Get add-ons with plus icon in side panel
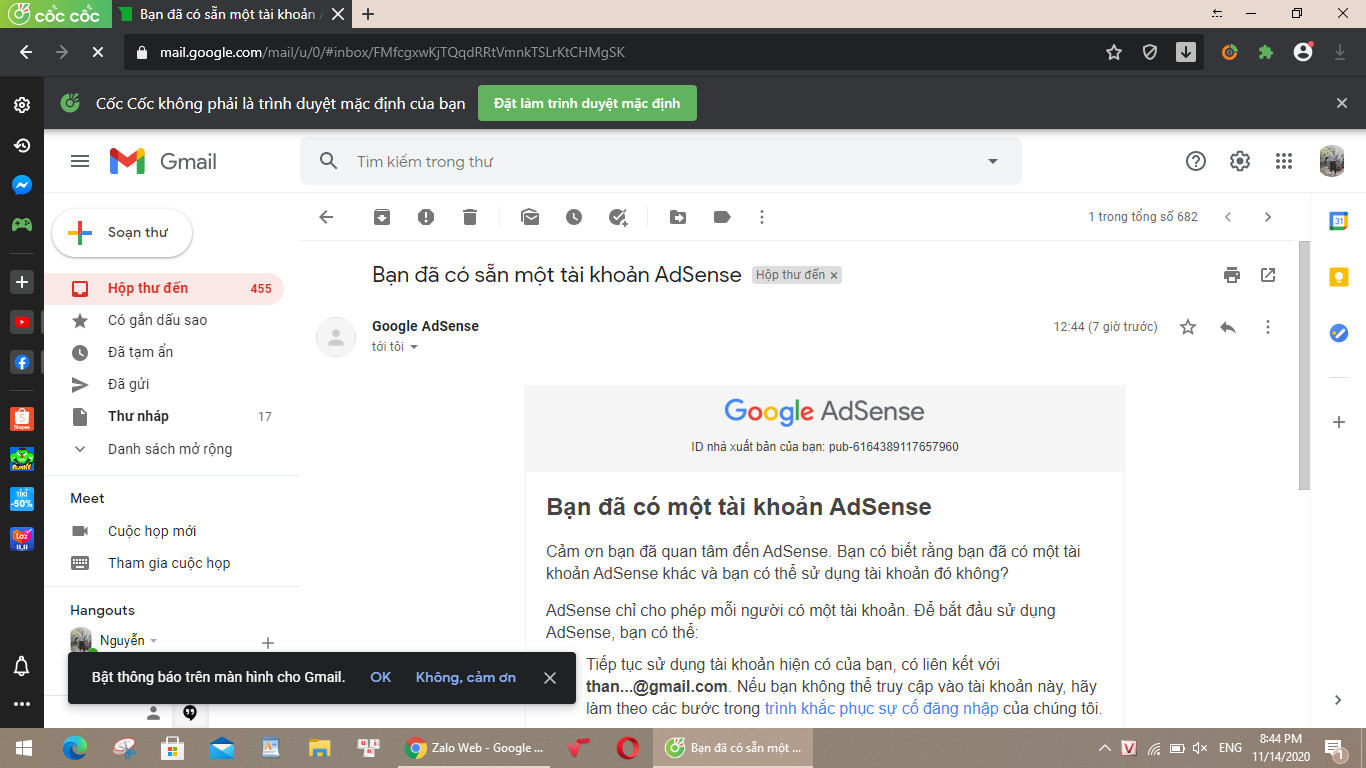The height and width of the screenshot is (768, 1366). [x=1339, y=422]
